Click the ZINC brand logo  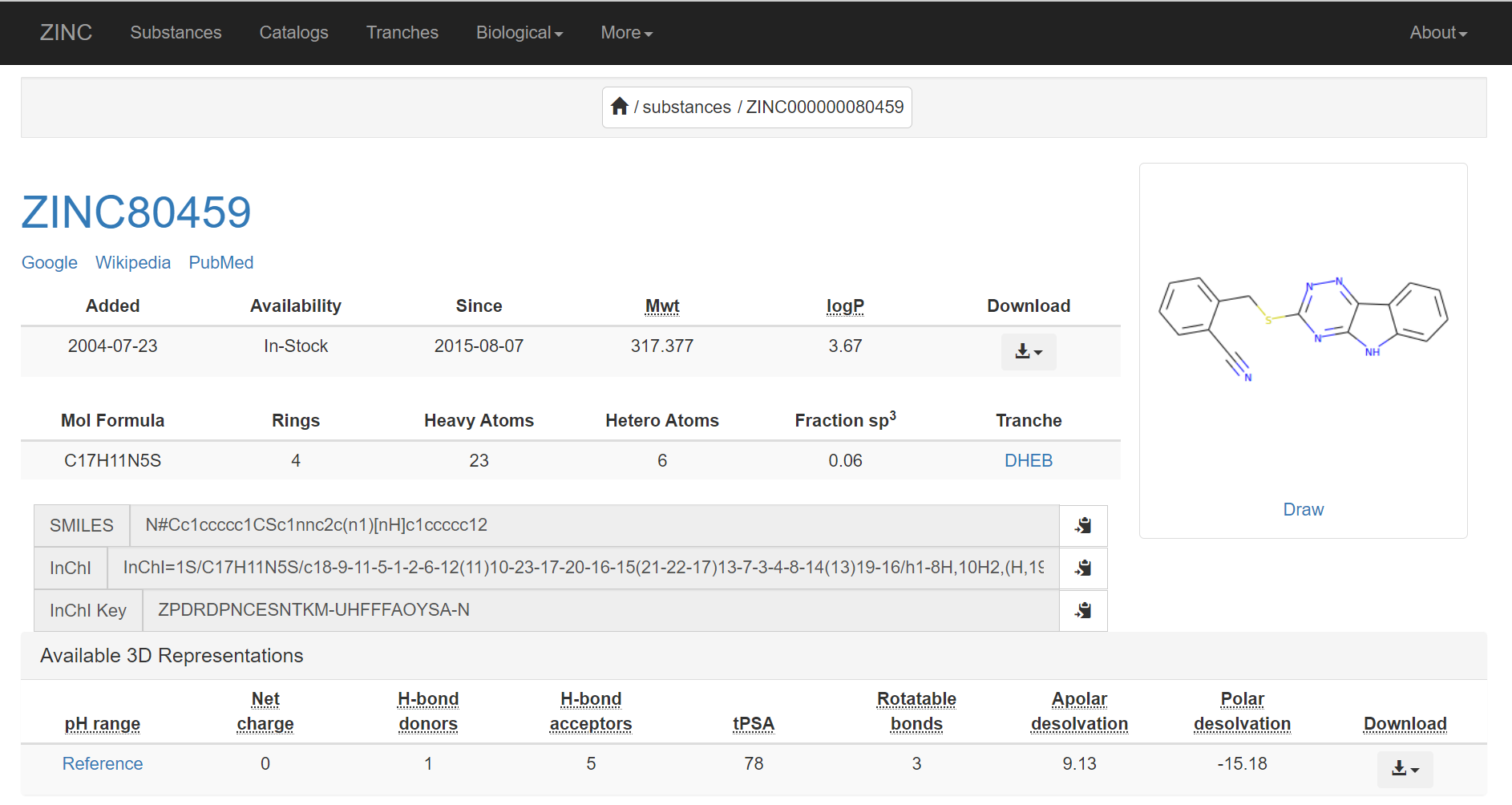pyautogui.click(x=66, y=33)
